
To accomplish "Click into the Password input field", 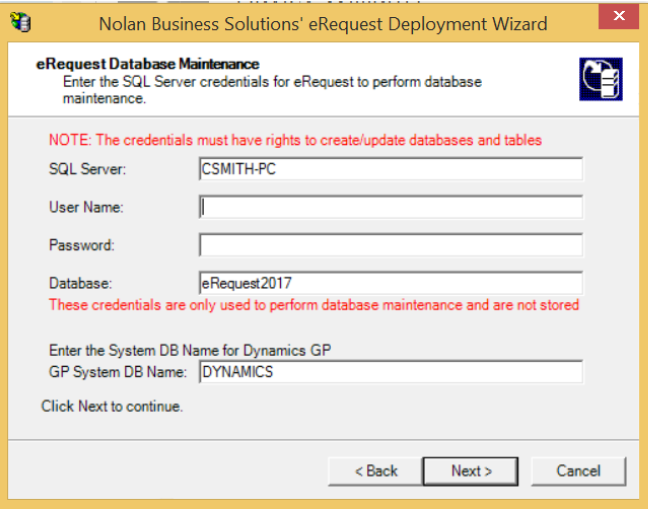I will click(x=390, y=245).
